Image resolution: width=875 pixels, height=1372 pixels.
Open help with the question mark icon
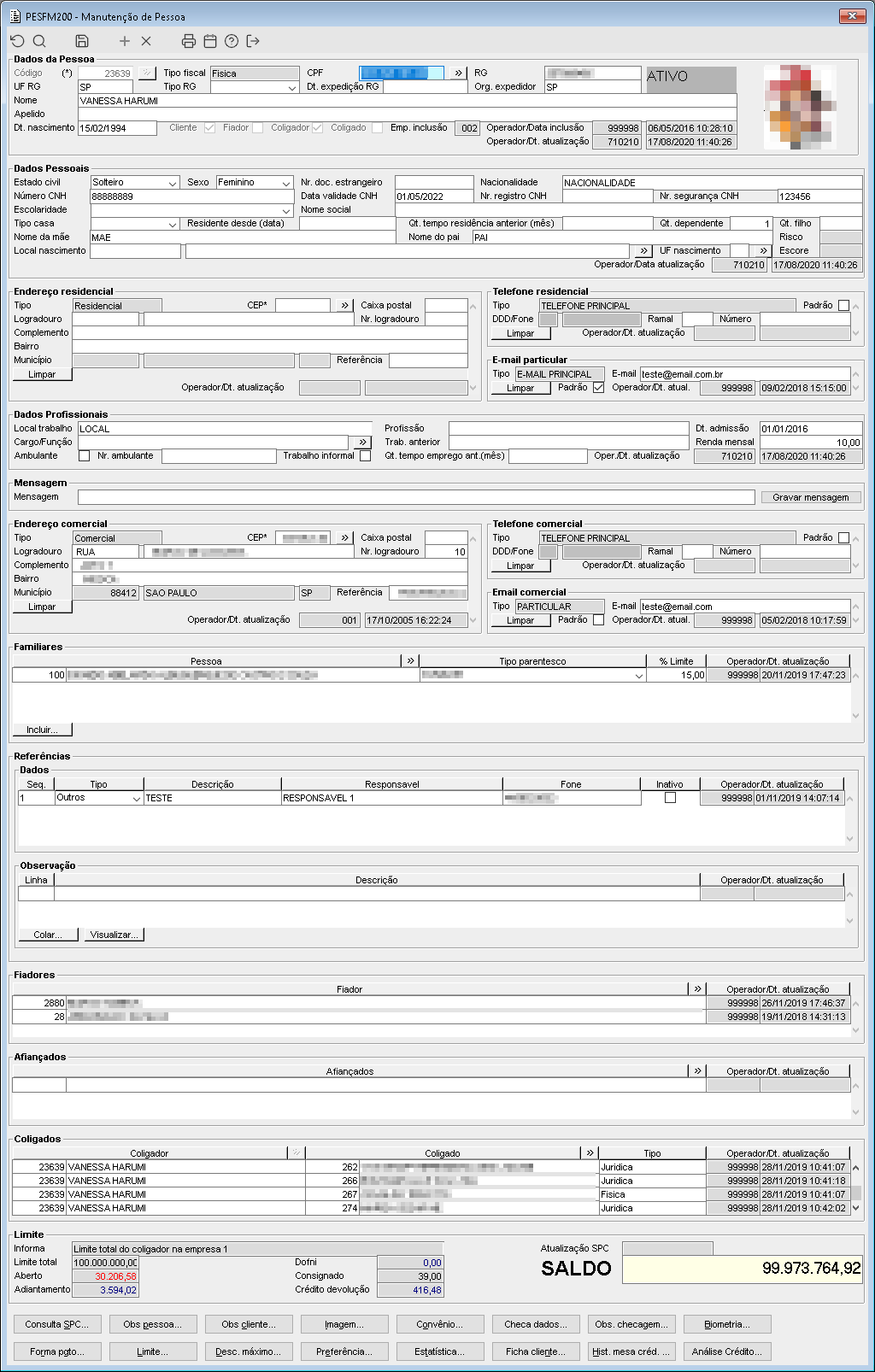pos(232,41)
